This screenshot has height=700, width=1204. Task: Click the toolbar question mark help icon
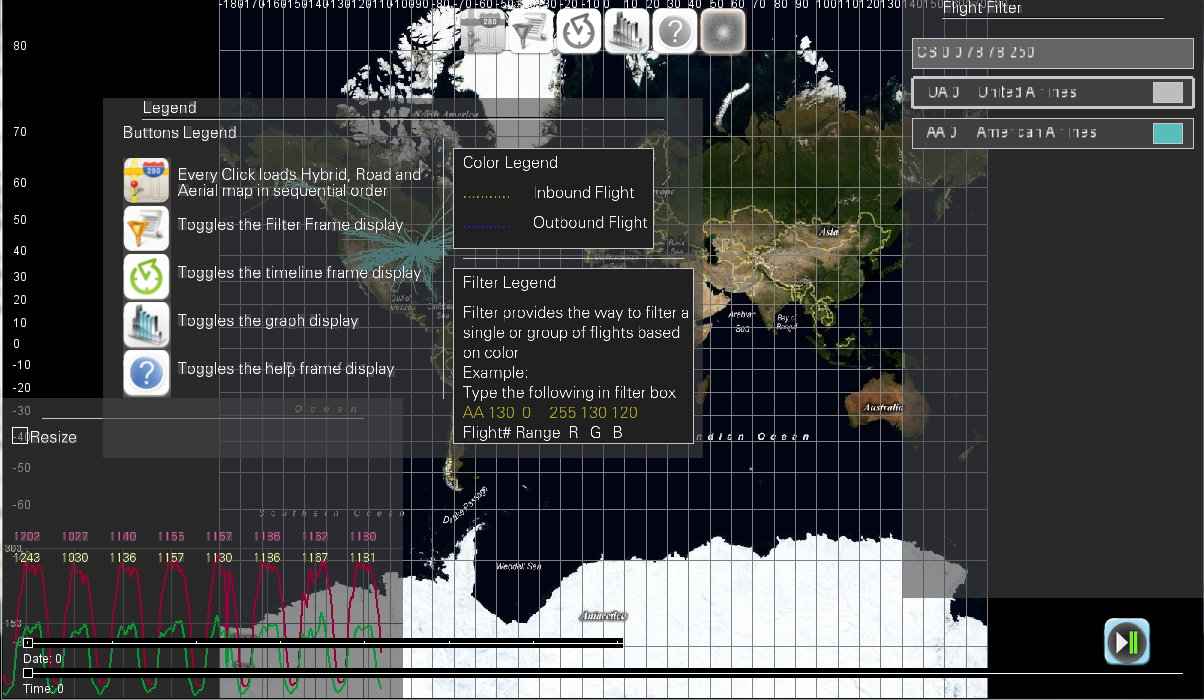pyautogui.click(x=676, y=31)
